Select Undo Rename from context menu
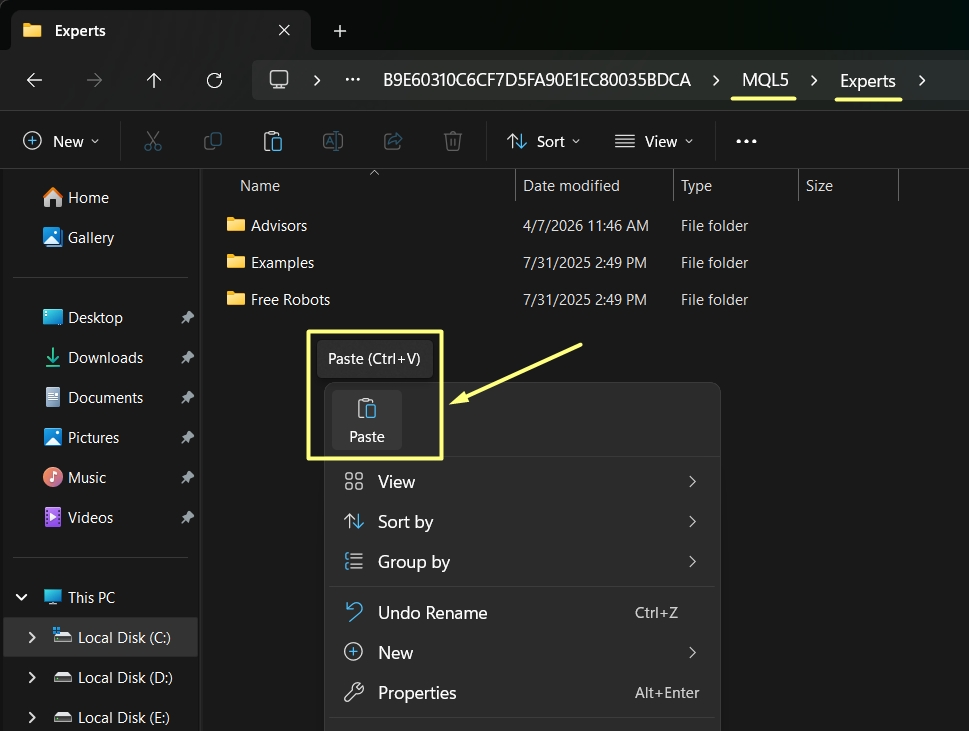 point(432,613)
